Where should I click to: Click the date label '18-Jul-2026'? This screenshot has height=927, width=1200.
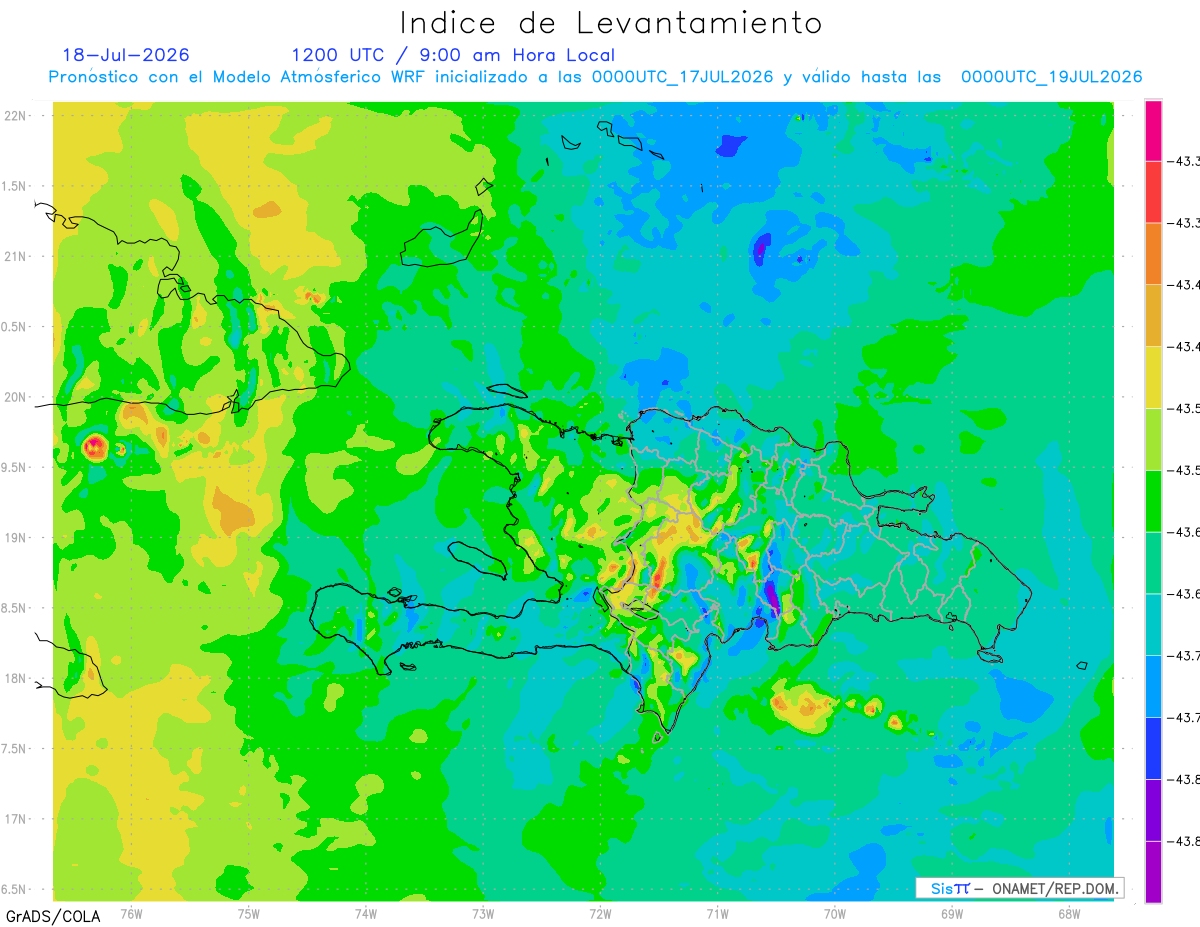tap(126, 55)
